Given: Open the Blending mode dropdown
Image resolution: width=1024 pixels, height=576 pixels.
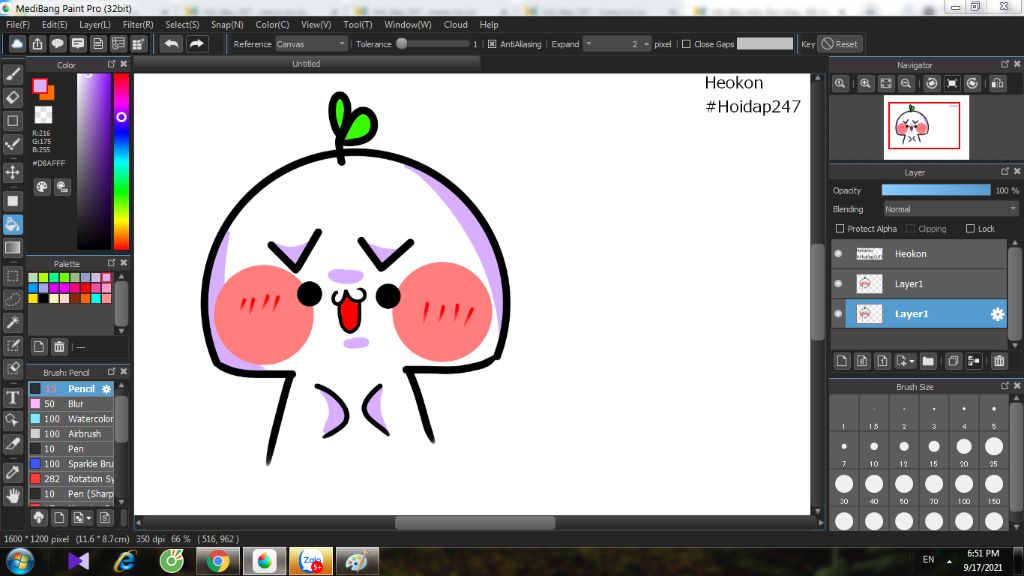Looking at the screenshot, I should [x=950, y=209].
